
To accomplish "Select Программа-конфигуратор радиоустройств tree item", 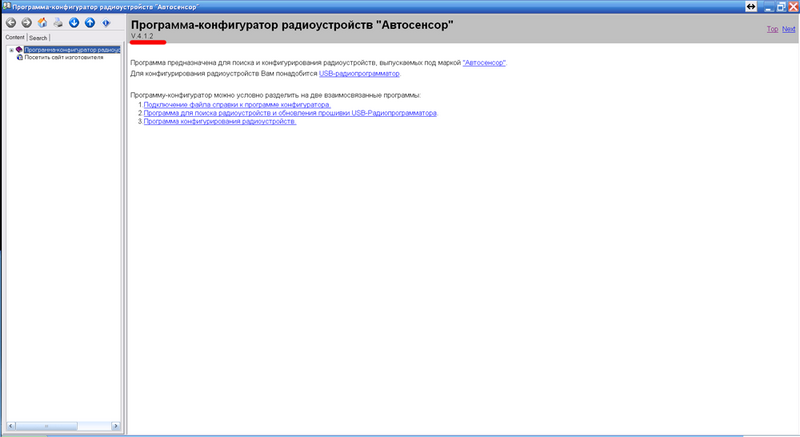I will coord(72,49).
